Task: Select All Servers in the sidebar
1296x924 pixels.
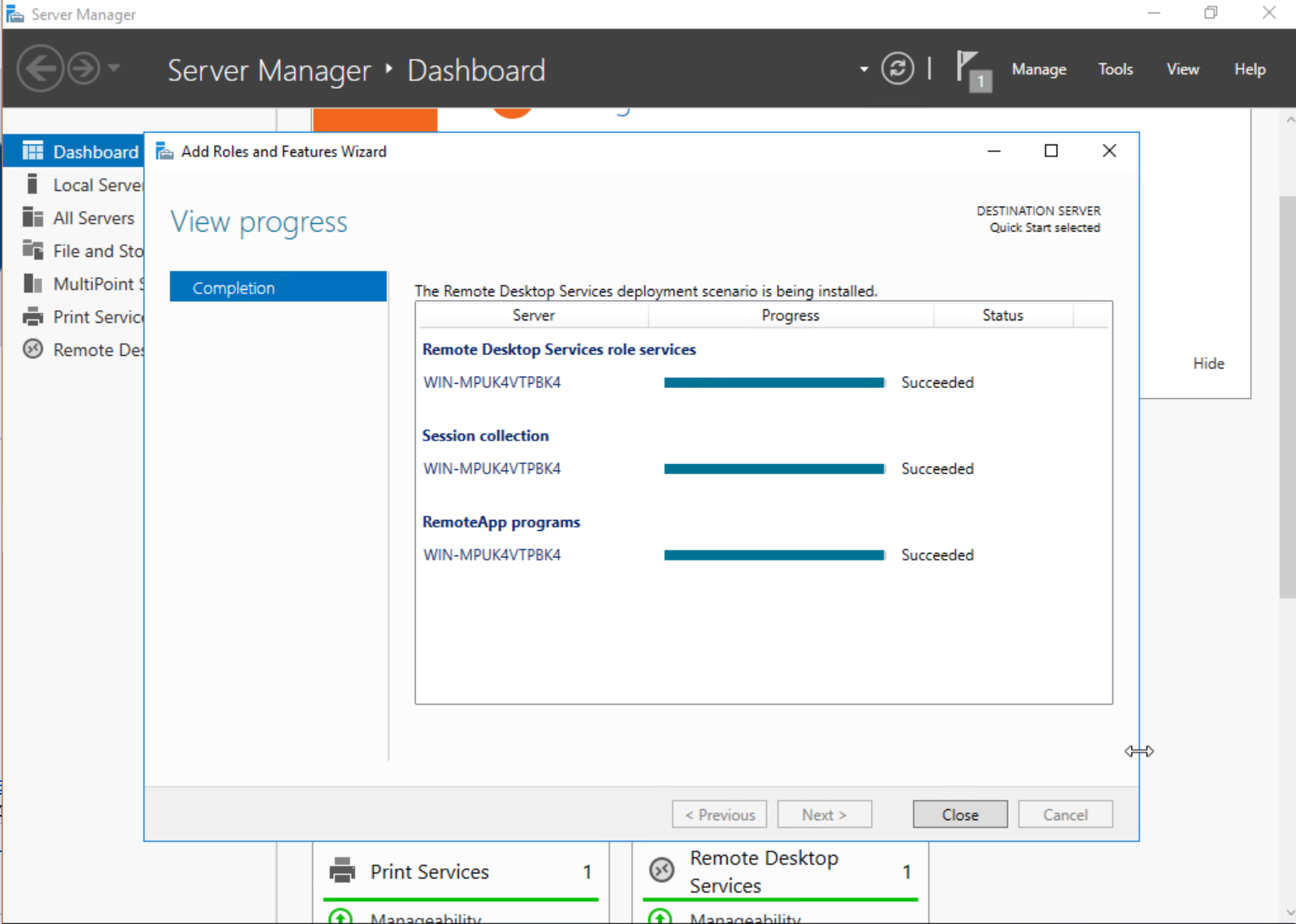Action: click(74, 217)
